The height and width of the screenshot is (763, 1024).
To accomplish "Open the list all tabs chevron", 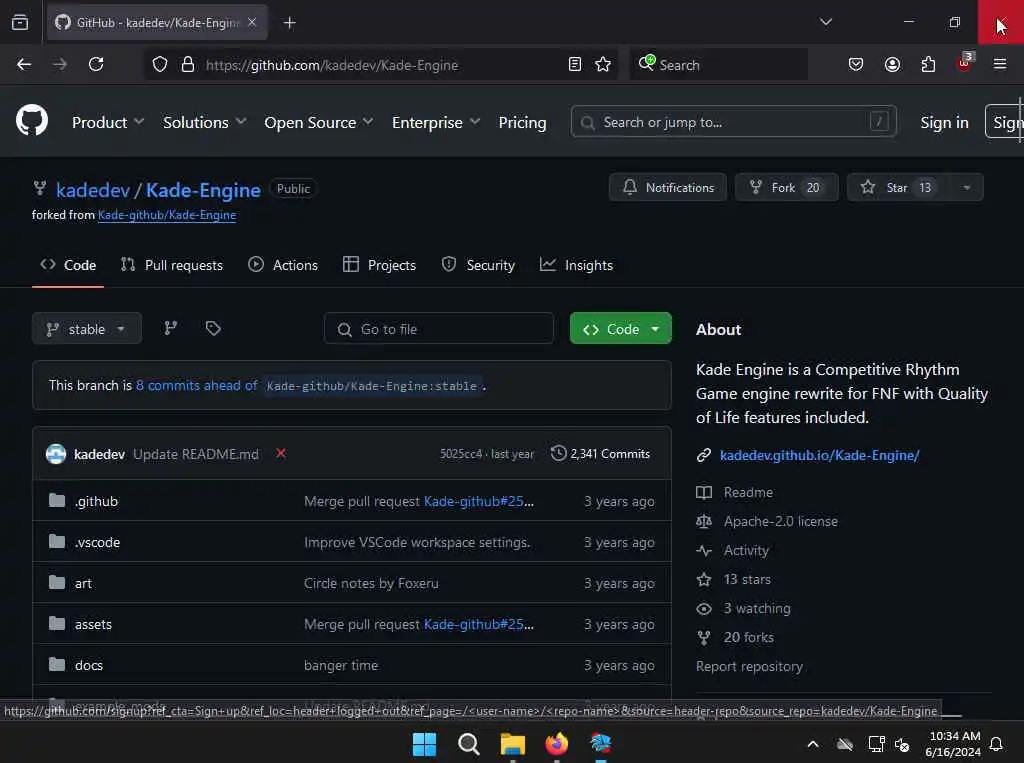I will pos(825,22).
